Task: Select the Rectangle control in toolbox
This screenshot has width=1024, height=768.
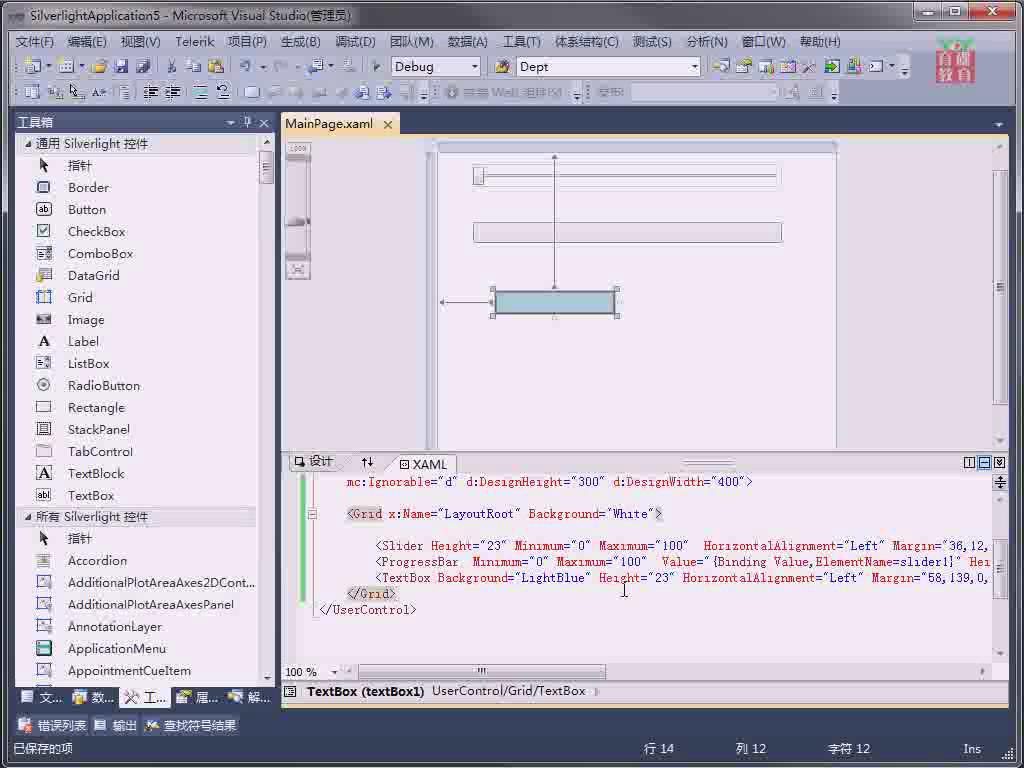Action: 95,408
